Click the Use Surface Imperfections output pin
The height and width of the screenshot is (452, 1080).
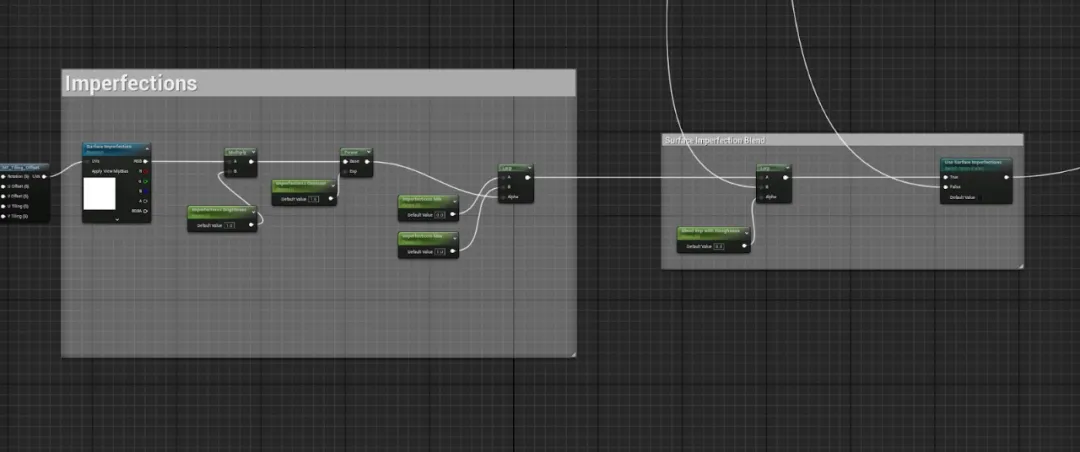[1006, 177]
